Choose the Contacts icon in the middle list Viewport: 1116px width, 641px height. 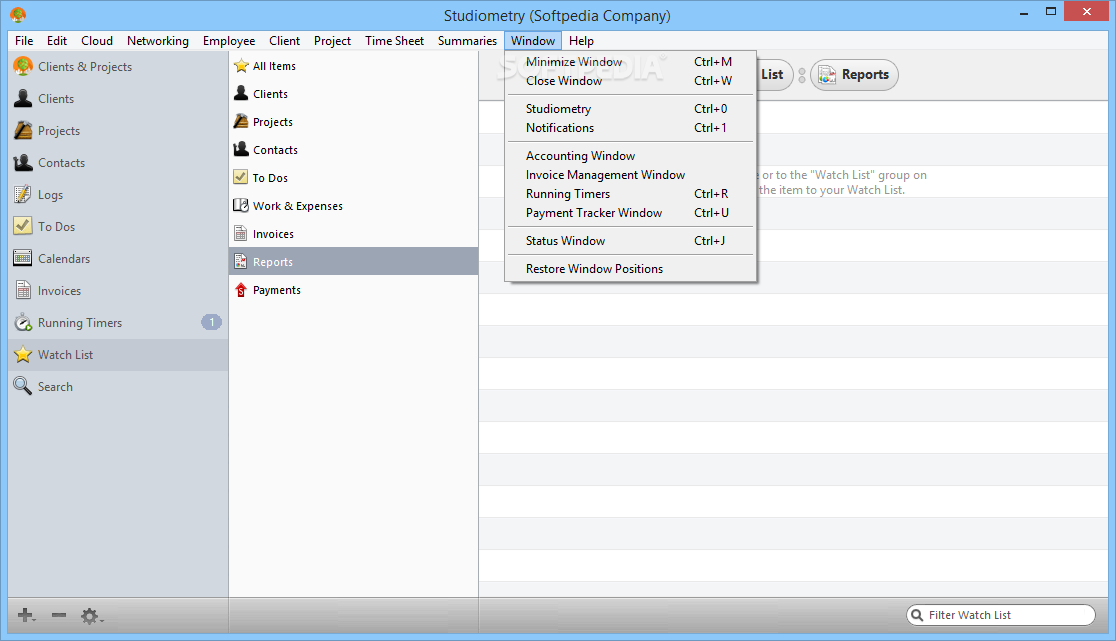click(241, 149)
